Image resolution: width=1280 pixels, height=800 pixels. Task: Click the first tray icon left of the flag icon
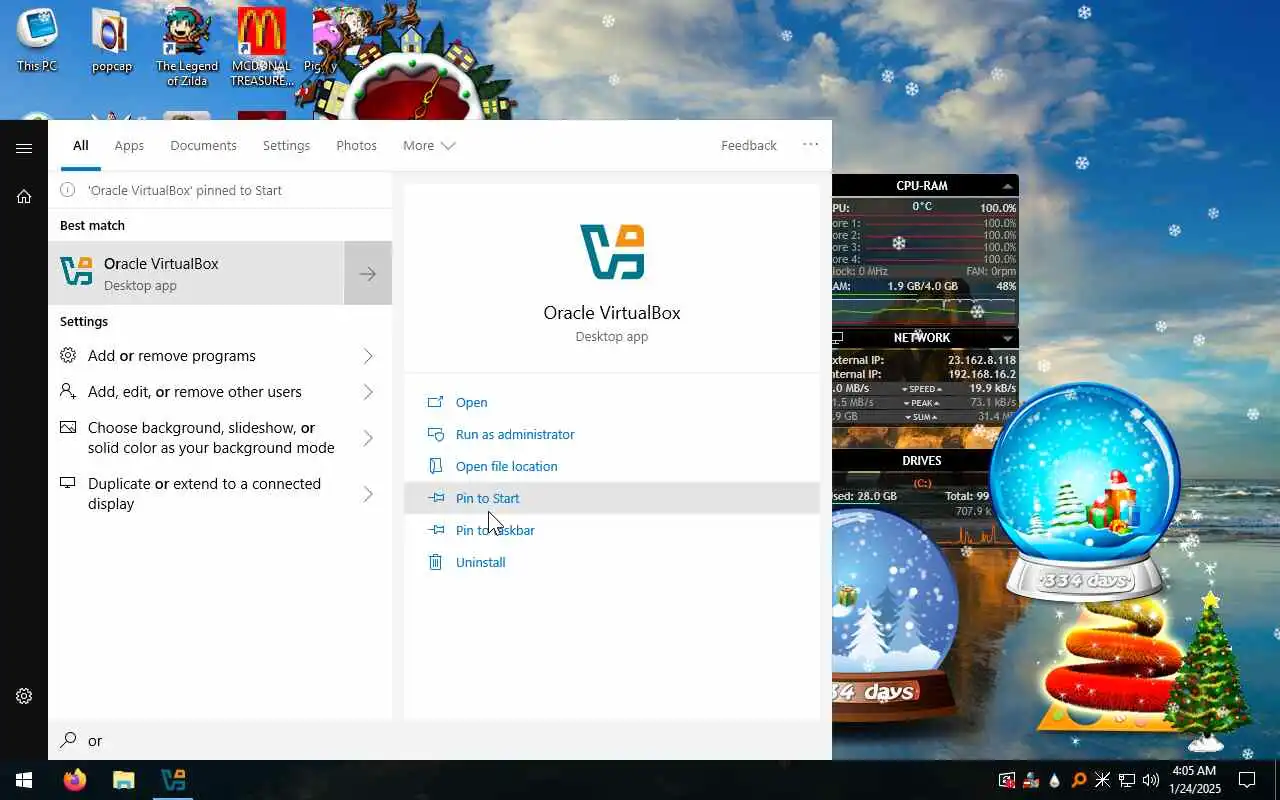coord(1007,780)
